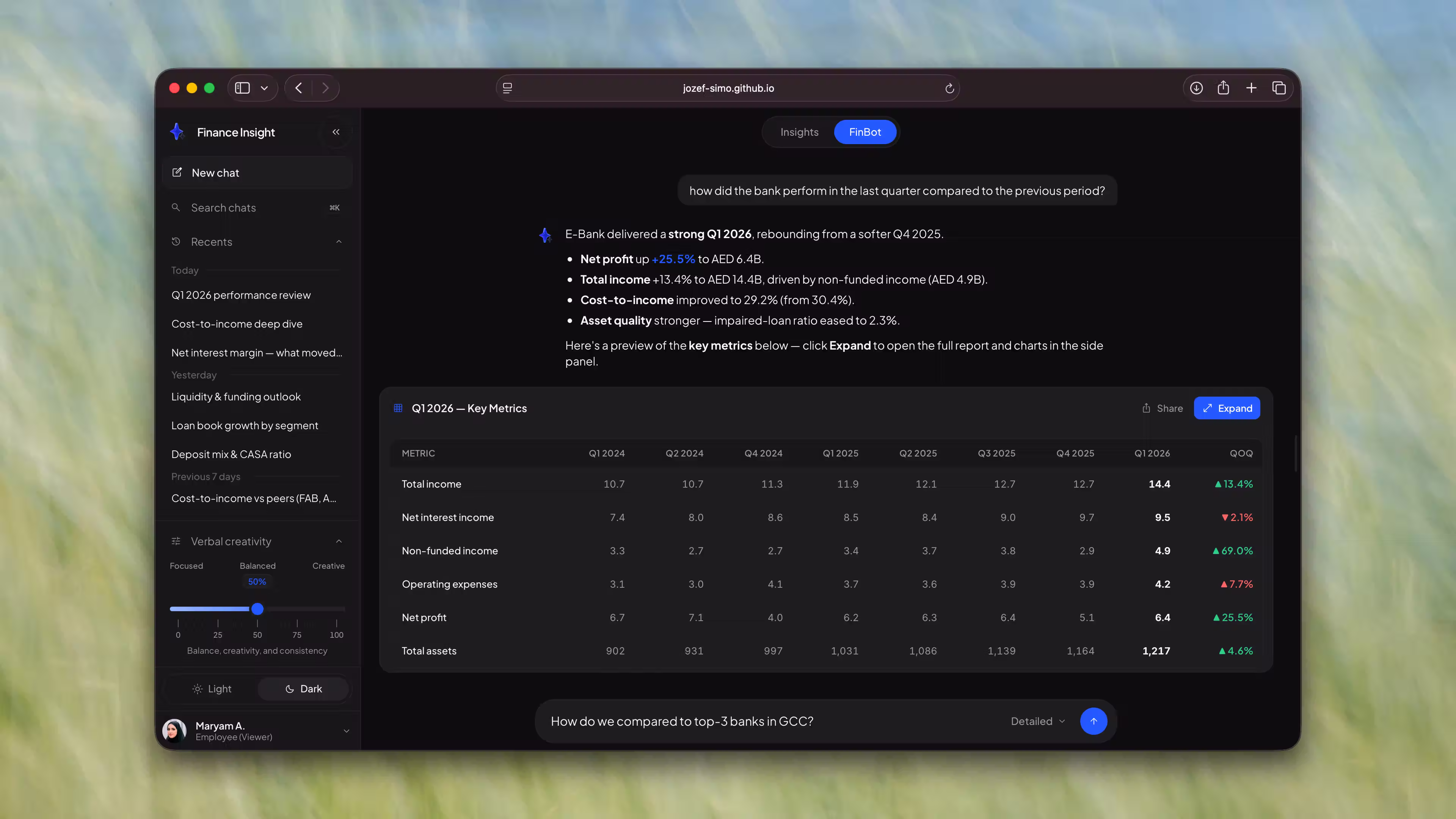Click the Verbal creativity sliders icon
This screenshot has width=1456, height=819.
[x=176, y=541]
